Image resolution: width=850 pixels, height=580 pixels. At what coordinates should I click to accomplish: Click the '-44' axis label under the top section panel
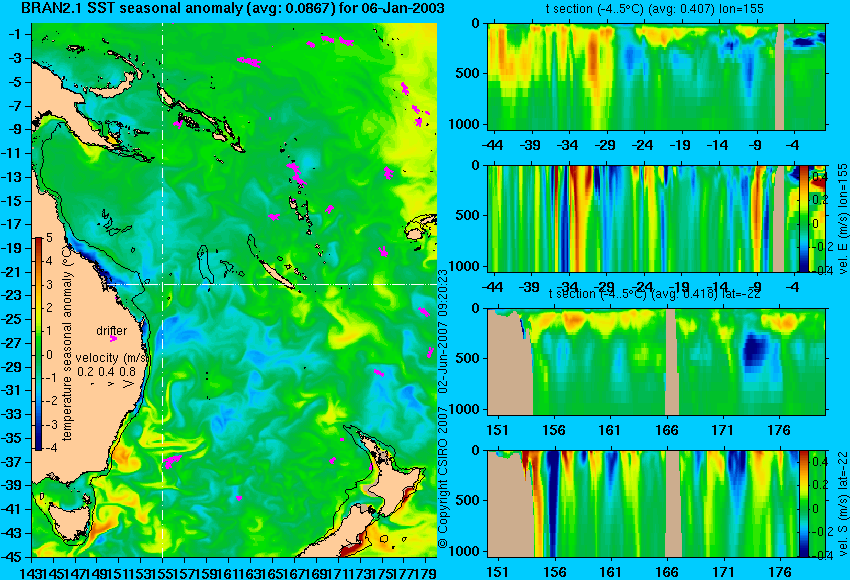tap(492, 145)
